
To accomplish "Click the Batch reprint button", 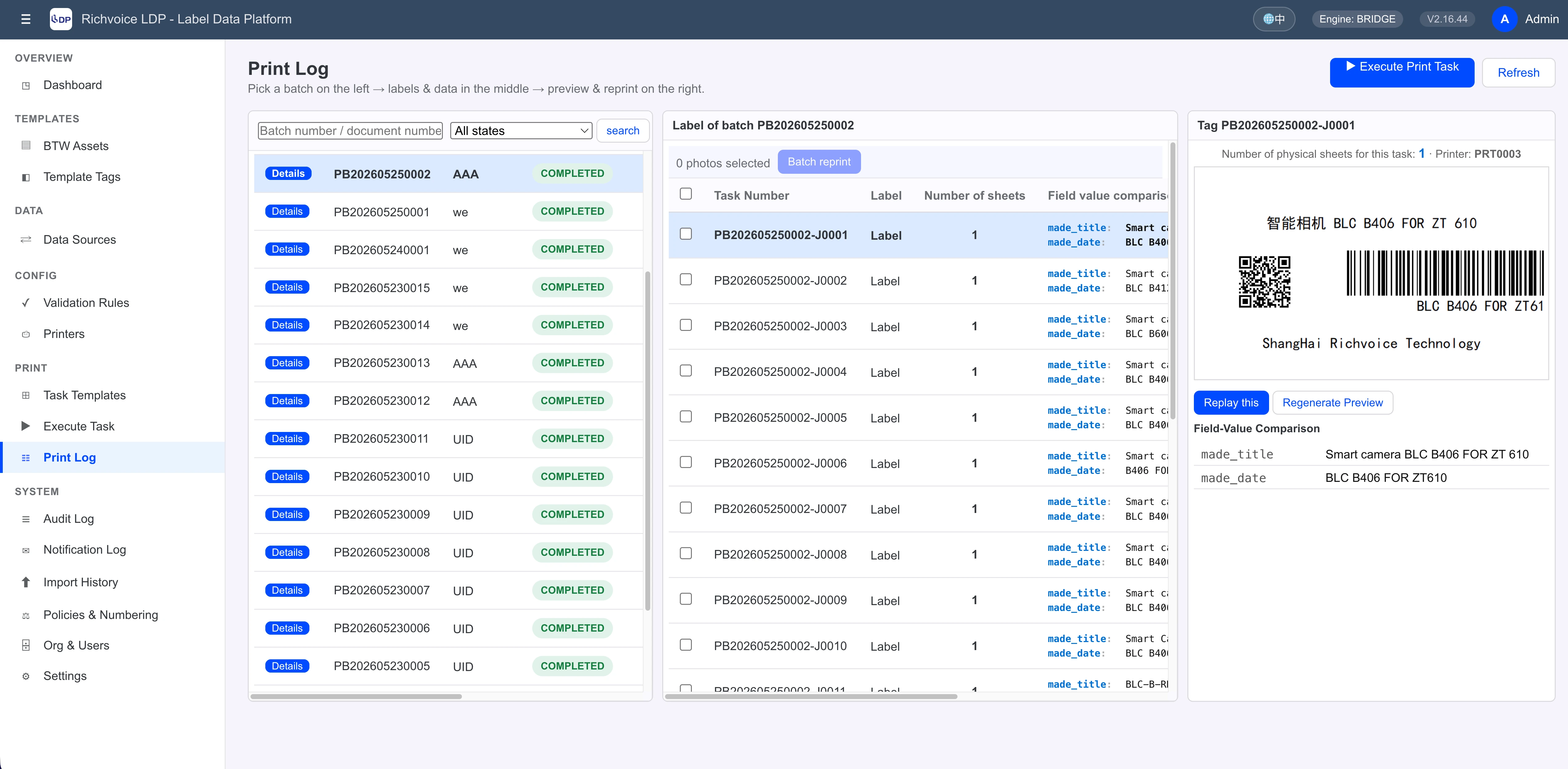I will tap(819, 162).
